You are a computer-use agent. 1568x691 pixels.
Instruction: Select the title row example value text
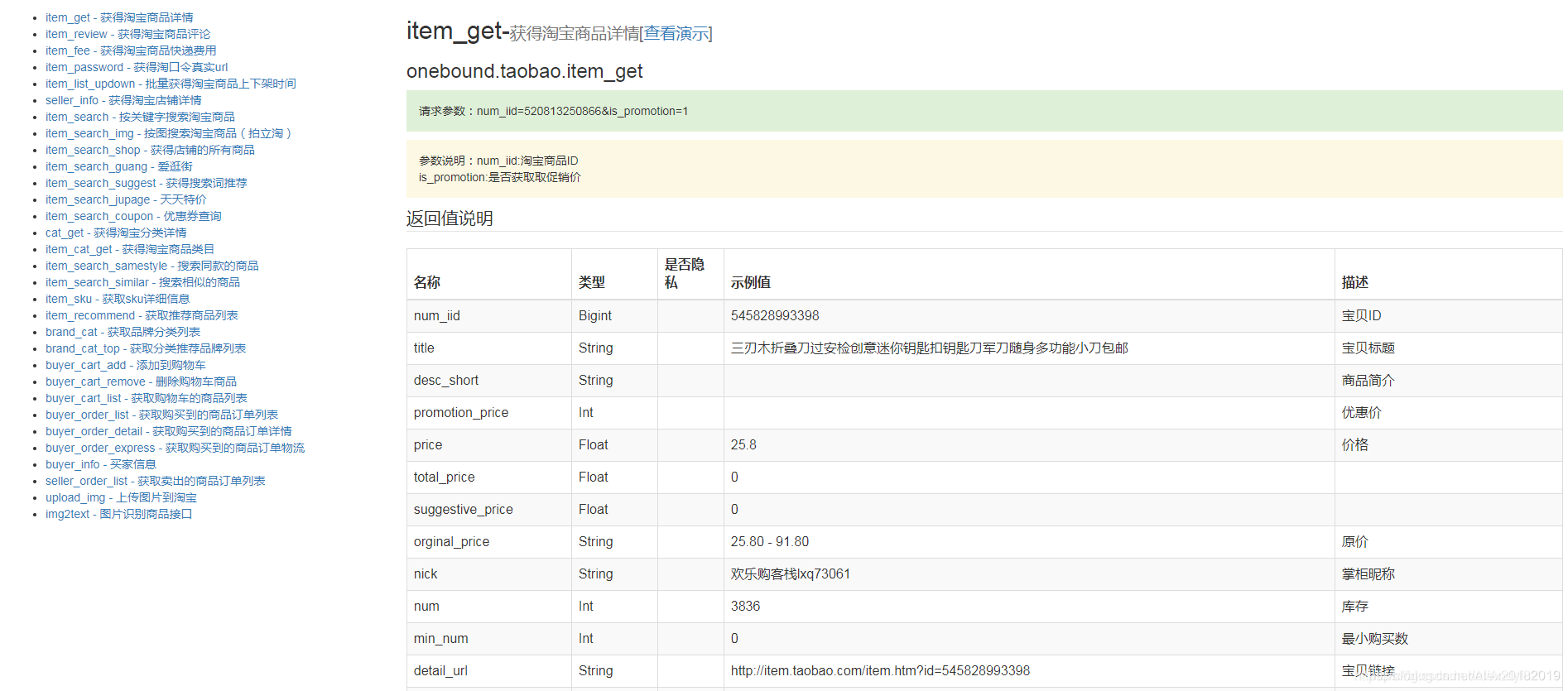[x=930, y=348]
